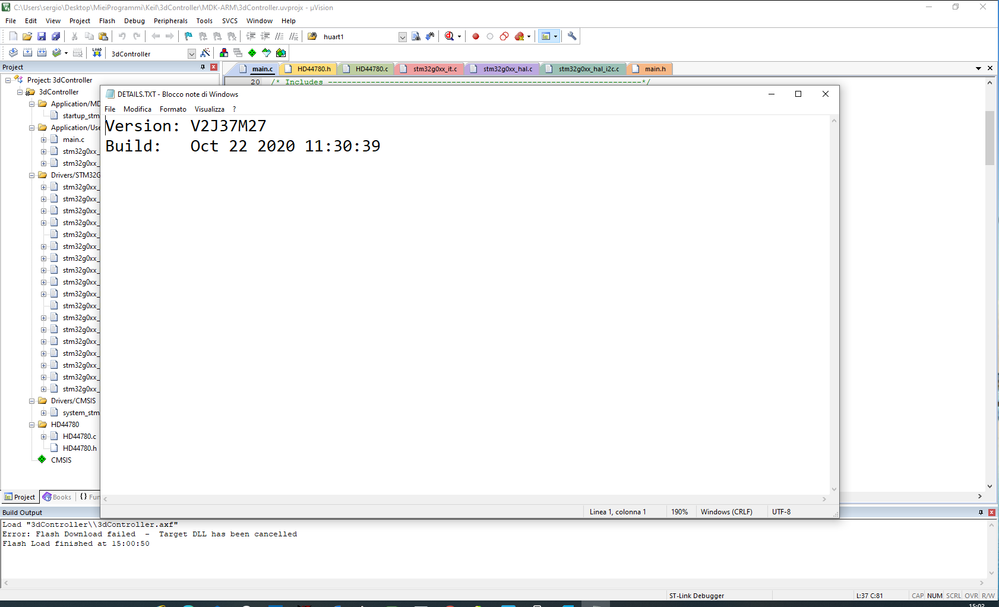Switch to stm32g0xx_it.c editor tab
Screen dimensions: 999x607
[x=429, y=69]
